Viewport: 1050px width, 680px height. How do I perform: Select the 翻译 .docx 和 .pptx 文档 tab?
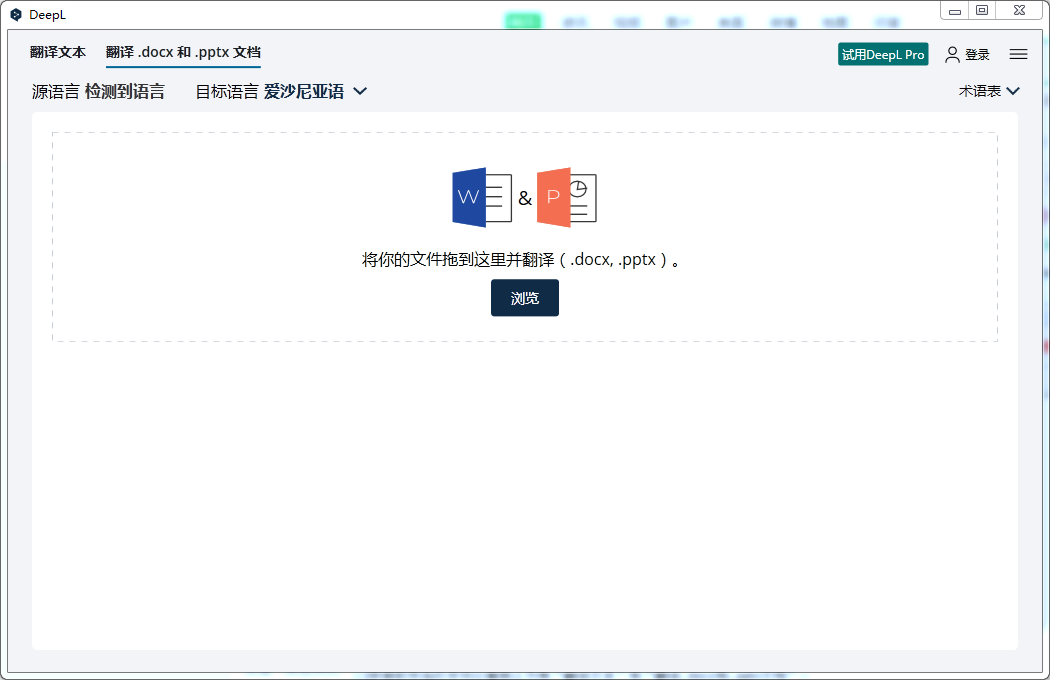click(182, 52)
